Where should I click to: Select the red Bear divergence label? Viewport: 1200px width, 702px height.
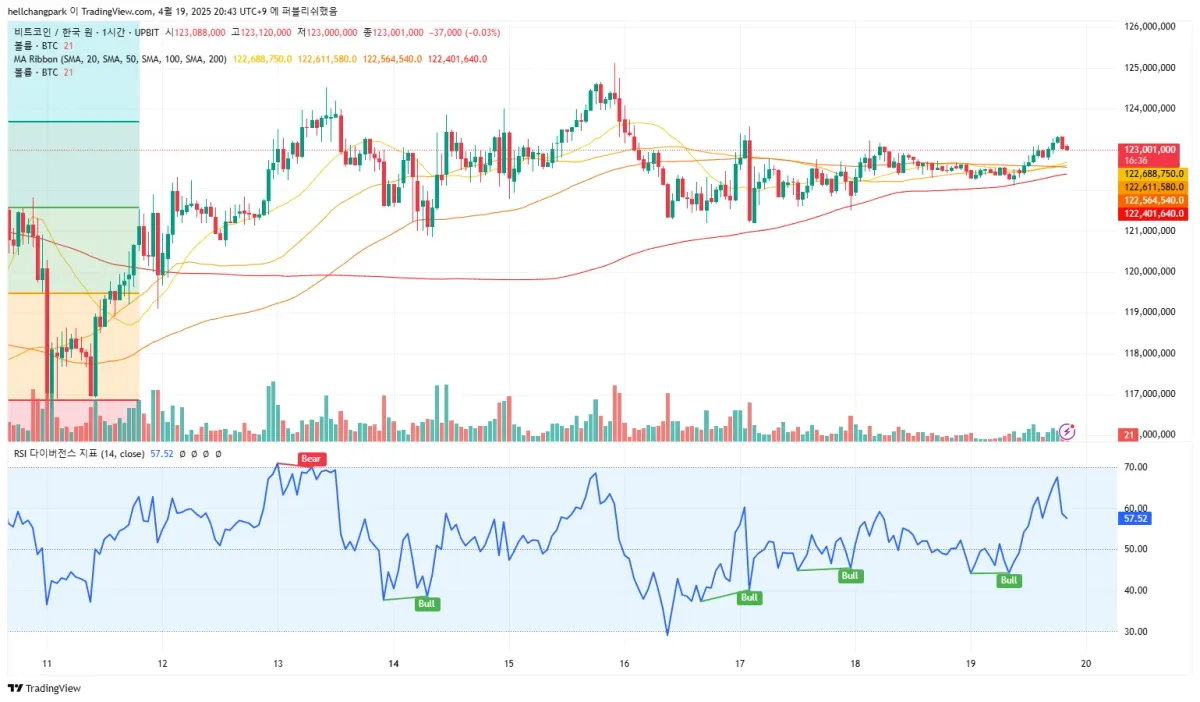(311, 459)
